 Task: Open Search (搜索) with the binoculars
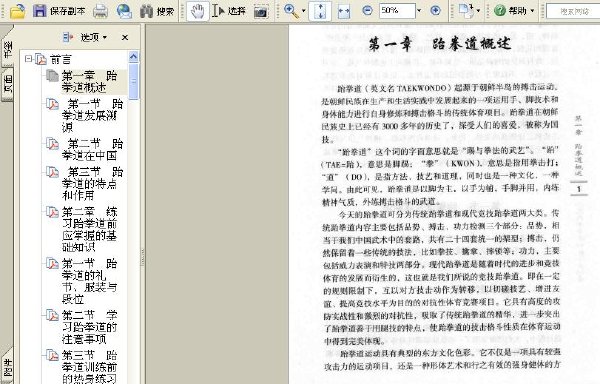(x=157, y=11)
